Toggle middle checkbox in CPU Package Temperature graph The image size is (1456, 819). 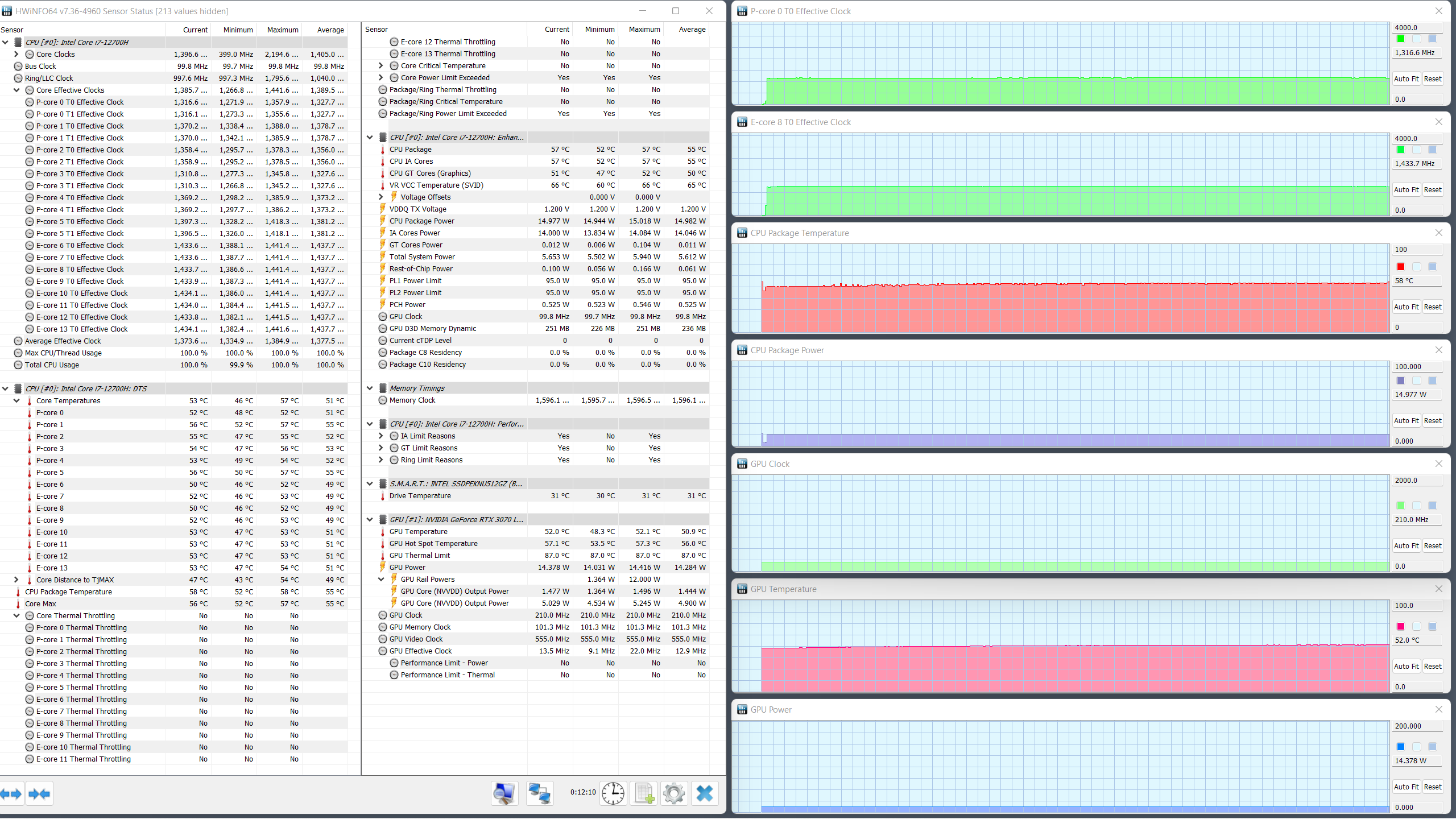(1417, 267)
